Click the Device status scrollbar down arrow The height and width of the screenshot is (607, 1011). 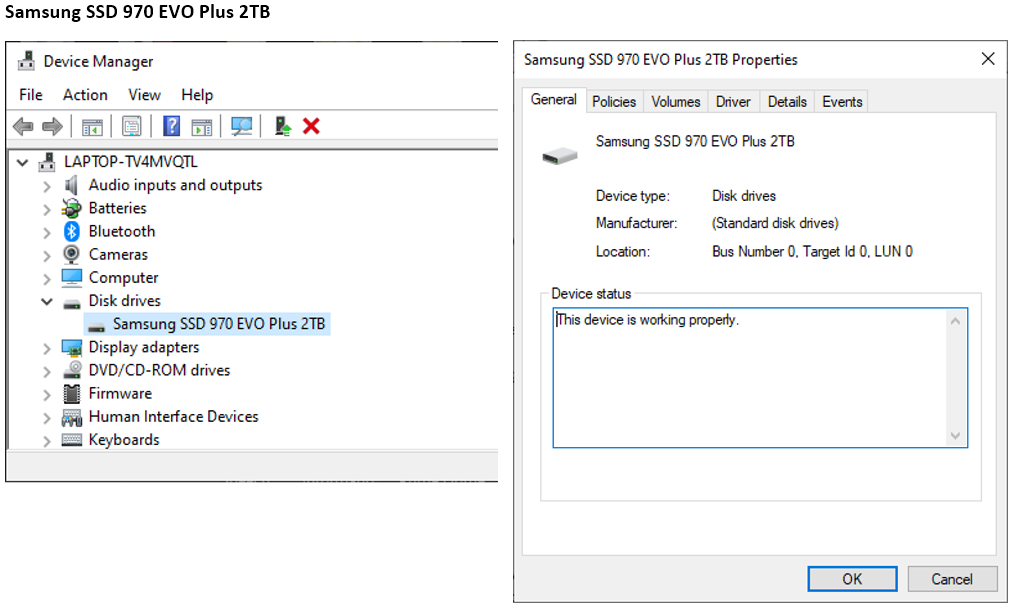[956, 436]
